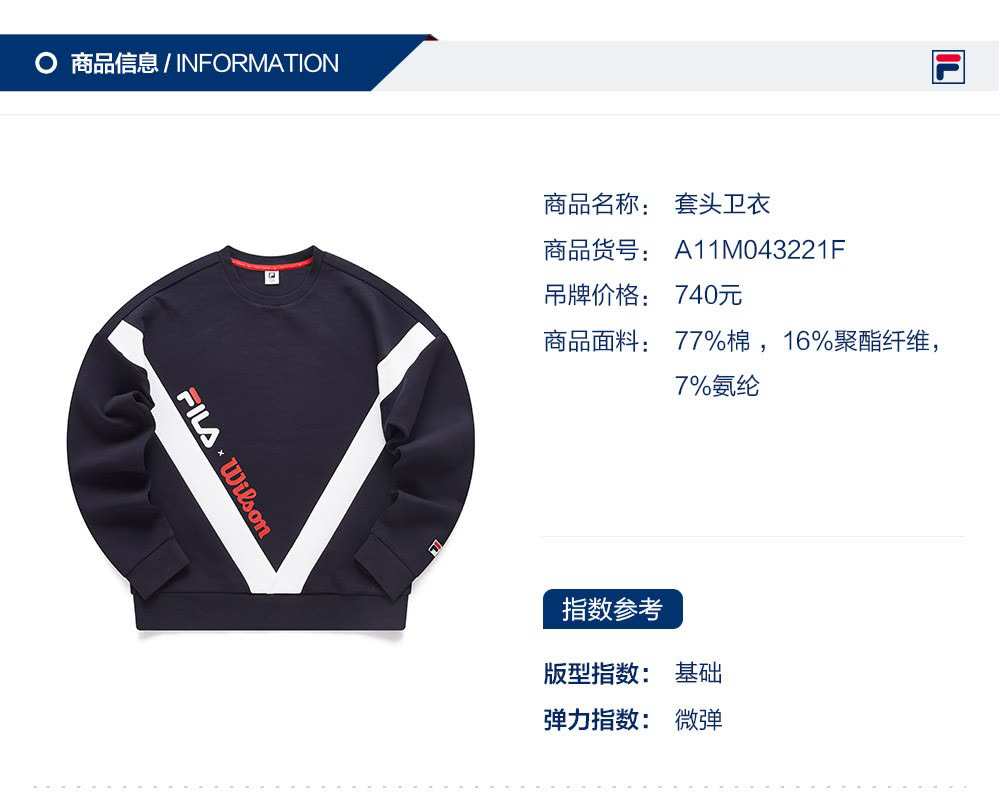The height and width of the screenshot is (810, 1000).
Task: Click the fabric text 77%棉，16%聚酯纤维
Action: [807, 341]
